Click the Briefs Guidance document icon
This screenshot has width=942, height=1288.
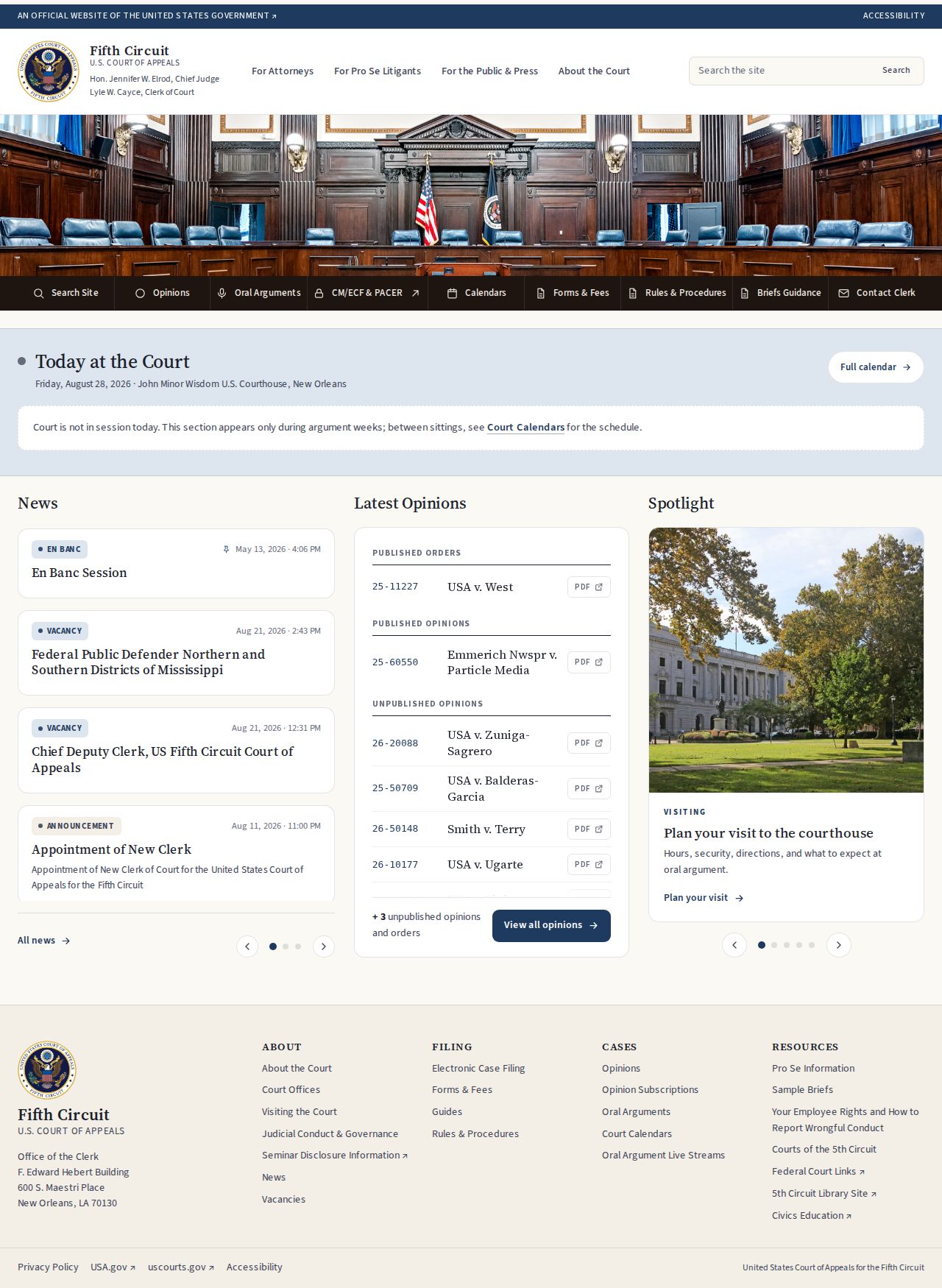[744, 293]
